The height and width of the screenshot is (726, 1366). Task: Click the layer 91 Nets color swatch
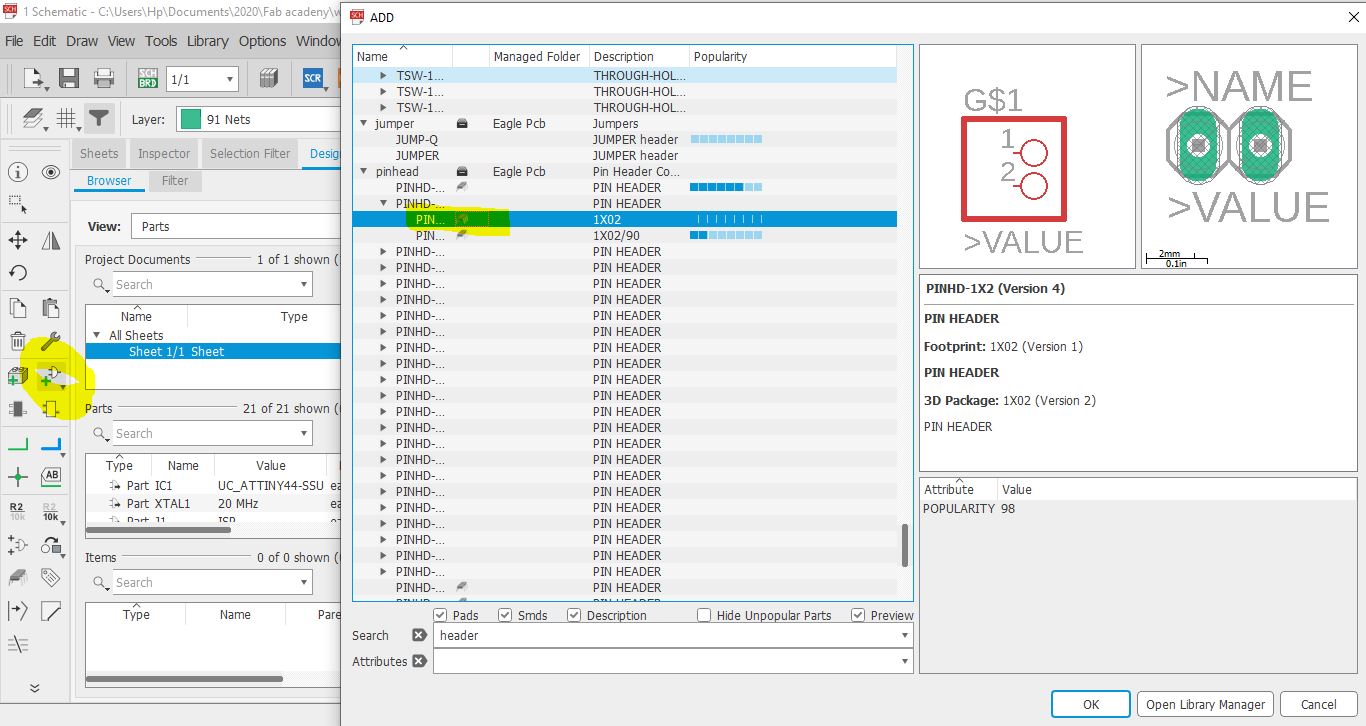(x=190, y=119)
